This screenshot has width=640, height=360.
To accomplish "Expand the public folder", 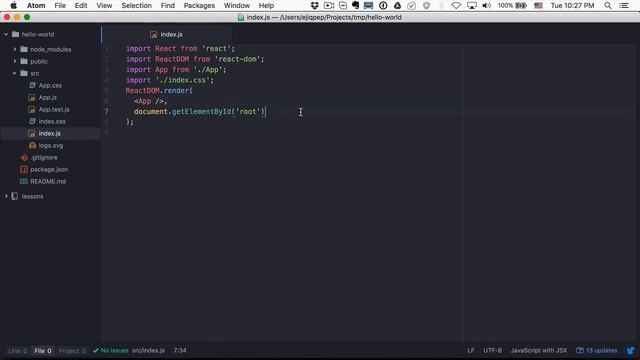I will [x=15, y=61].
